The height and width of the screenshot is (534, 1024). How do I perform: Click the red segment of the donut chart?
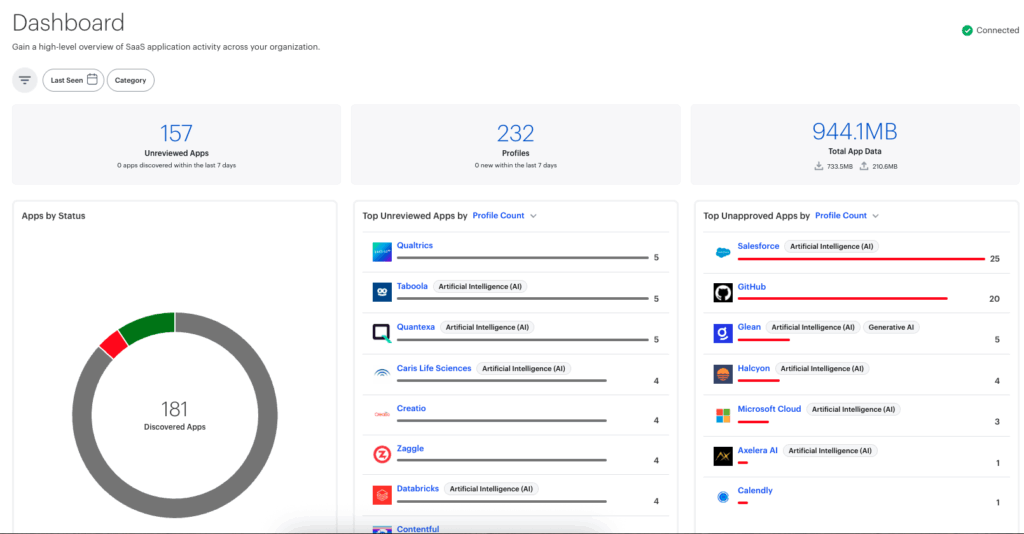tap(114, 344)
